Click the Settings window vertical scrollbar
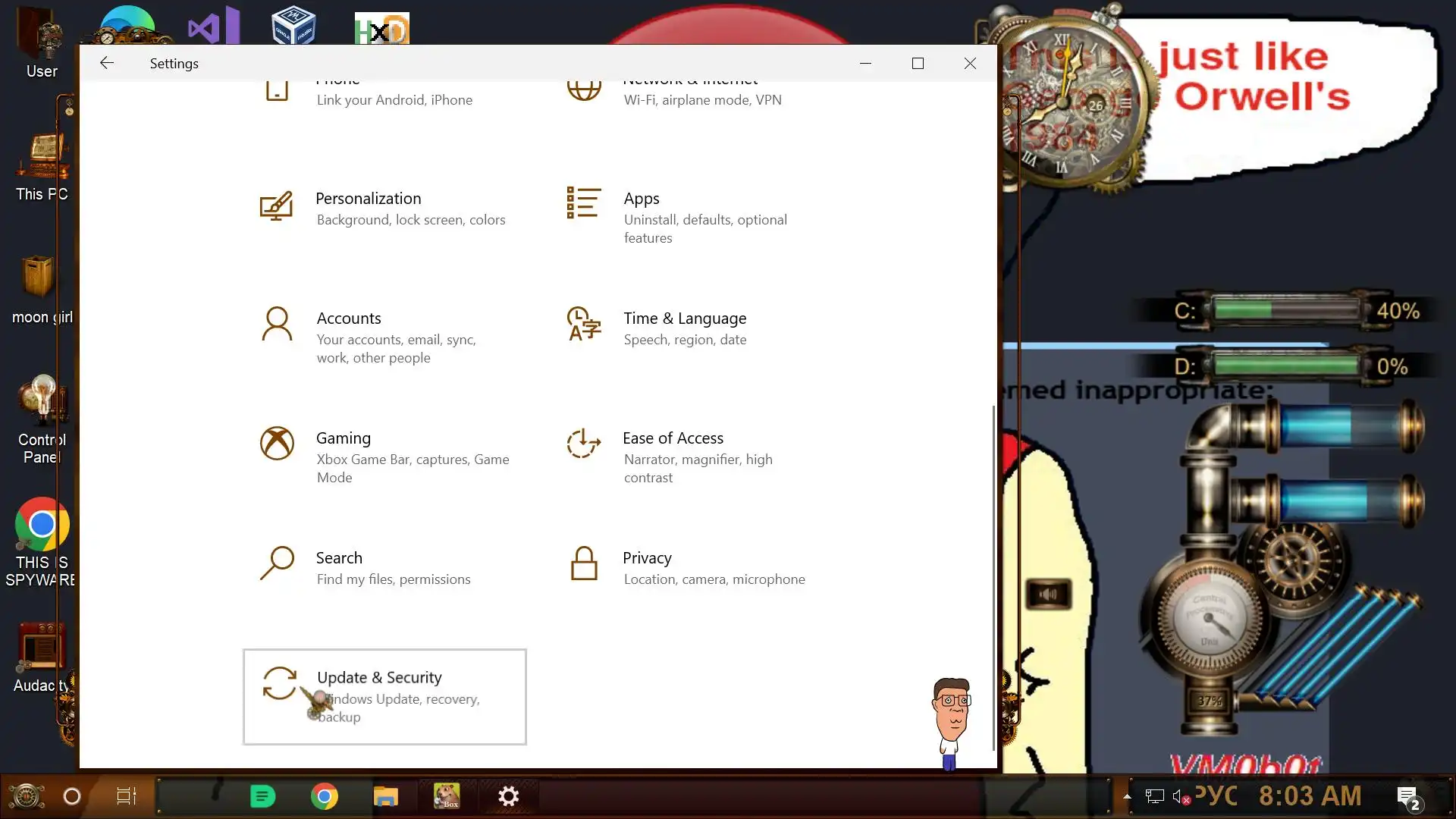 pos(993,576)
